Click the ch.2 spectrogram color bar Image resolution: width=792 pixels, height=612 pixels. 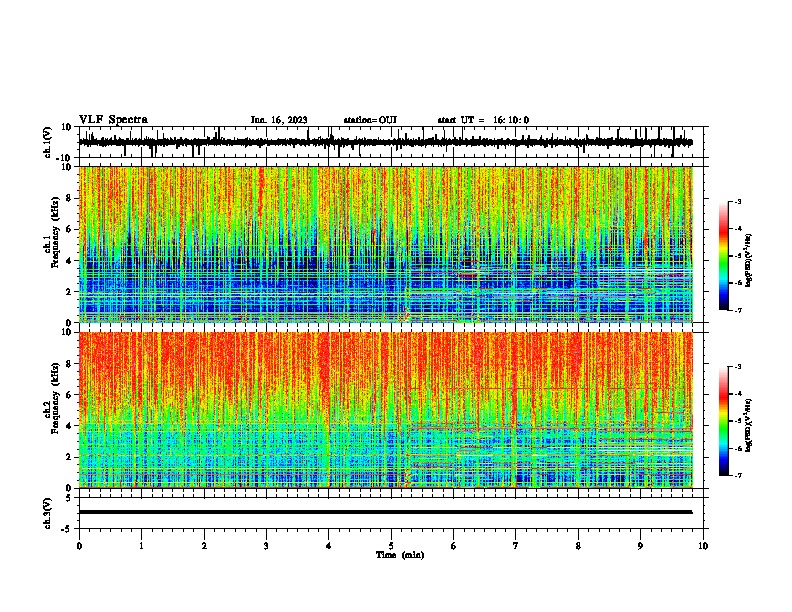pyautogui.click(x=724, y=421)
